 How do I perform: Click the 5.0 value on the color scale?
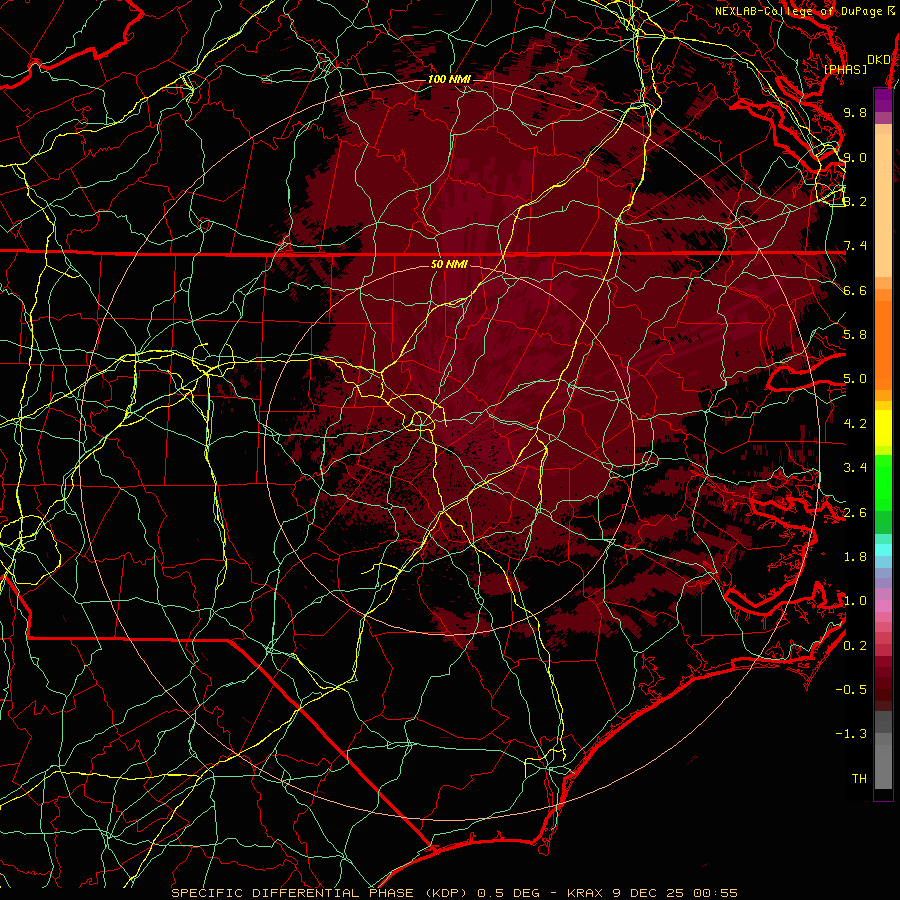[x=855, y=379]
